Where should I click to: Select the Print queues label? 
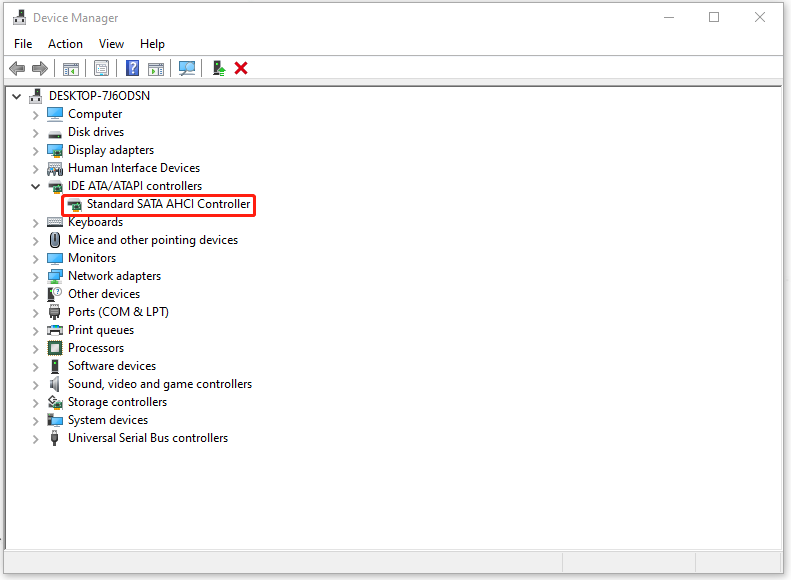pos(101,330)
